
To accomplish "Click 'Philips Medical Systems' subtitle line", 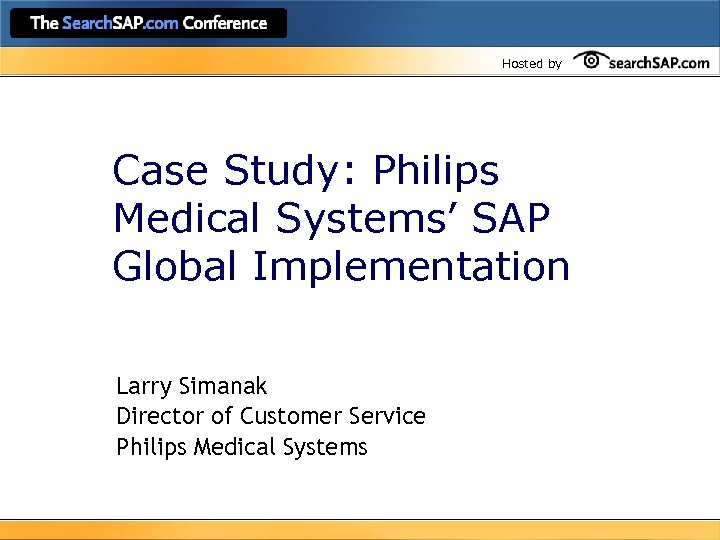I will [242, 447].
